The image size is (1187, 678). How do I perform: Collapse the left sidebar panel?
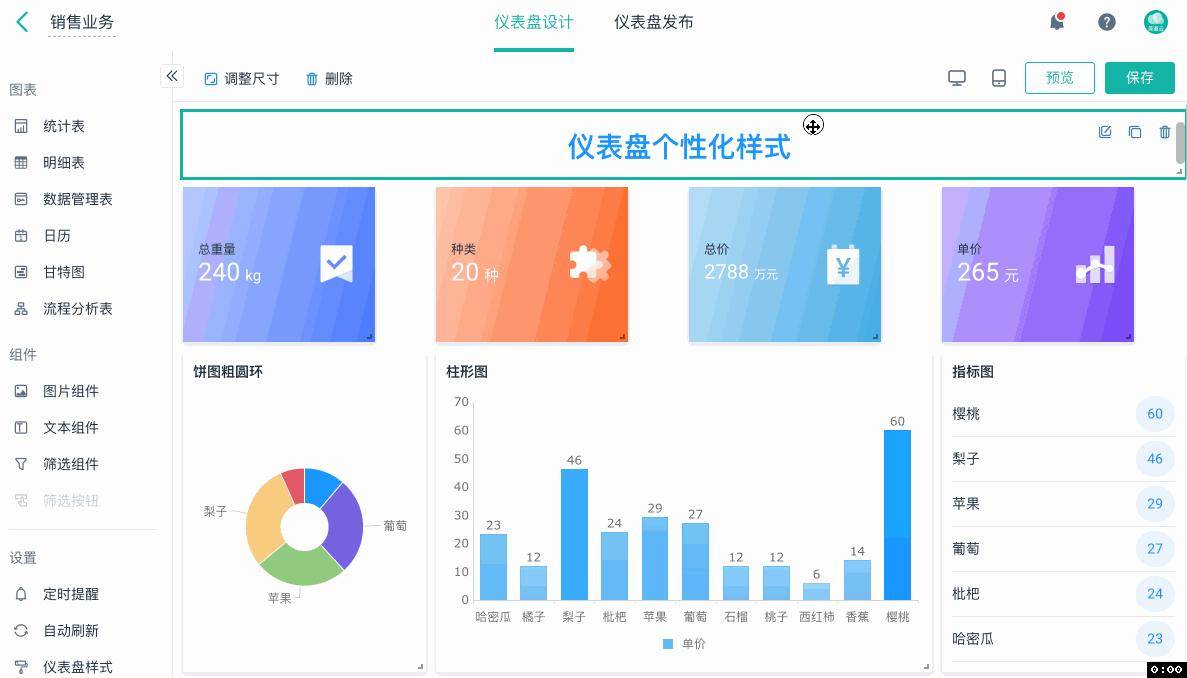coord(172,76)
